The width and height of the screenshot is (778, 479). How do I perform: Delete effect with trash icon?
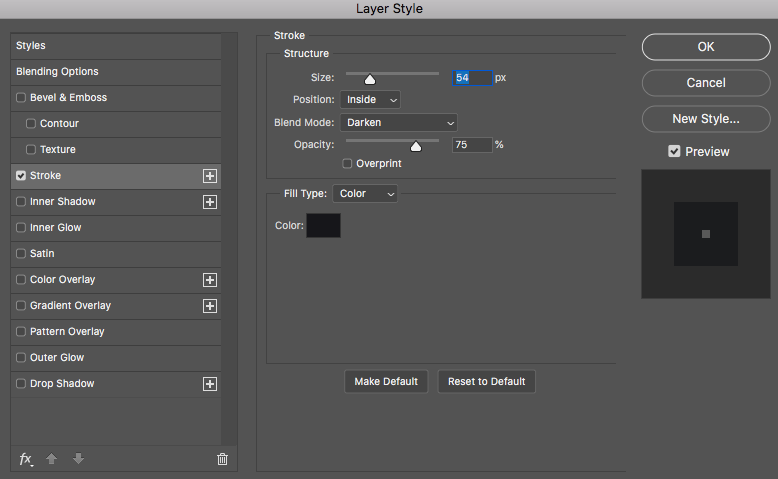click(222, 459)
